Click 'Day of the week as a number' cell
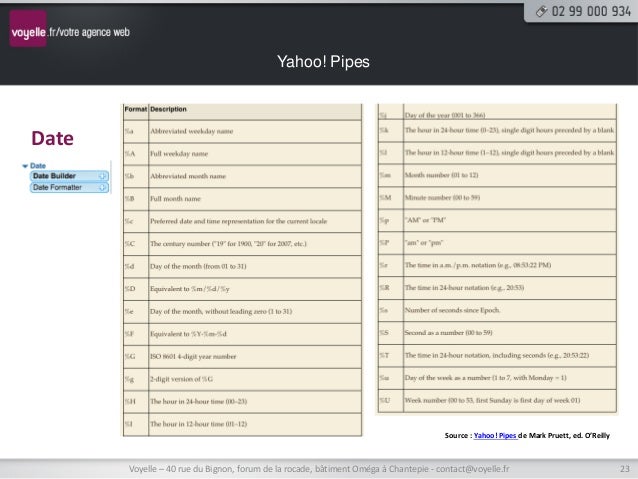638x479 pixels. tap(510, 378)
